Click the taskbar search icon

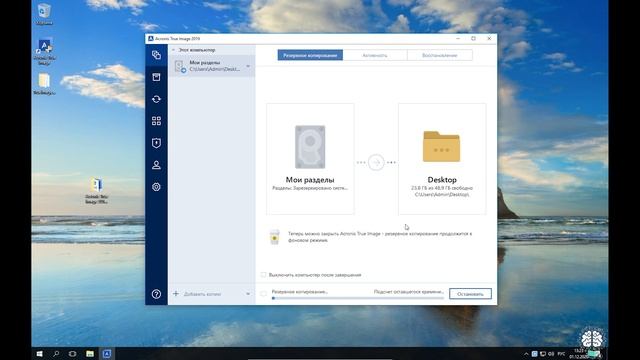(x=56, y=353)
